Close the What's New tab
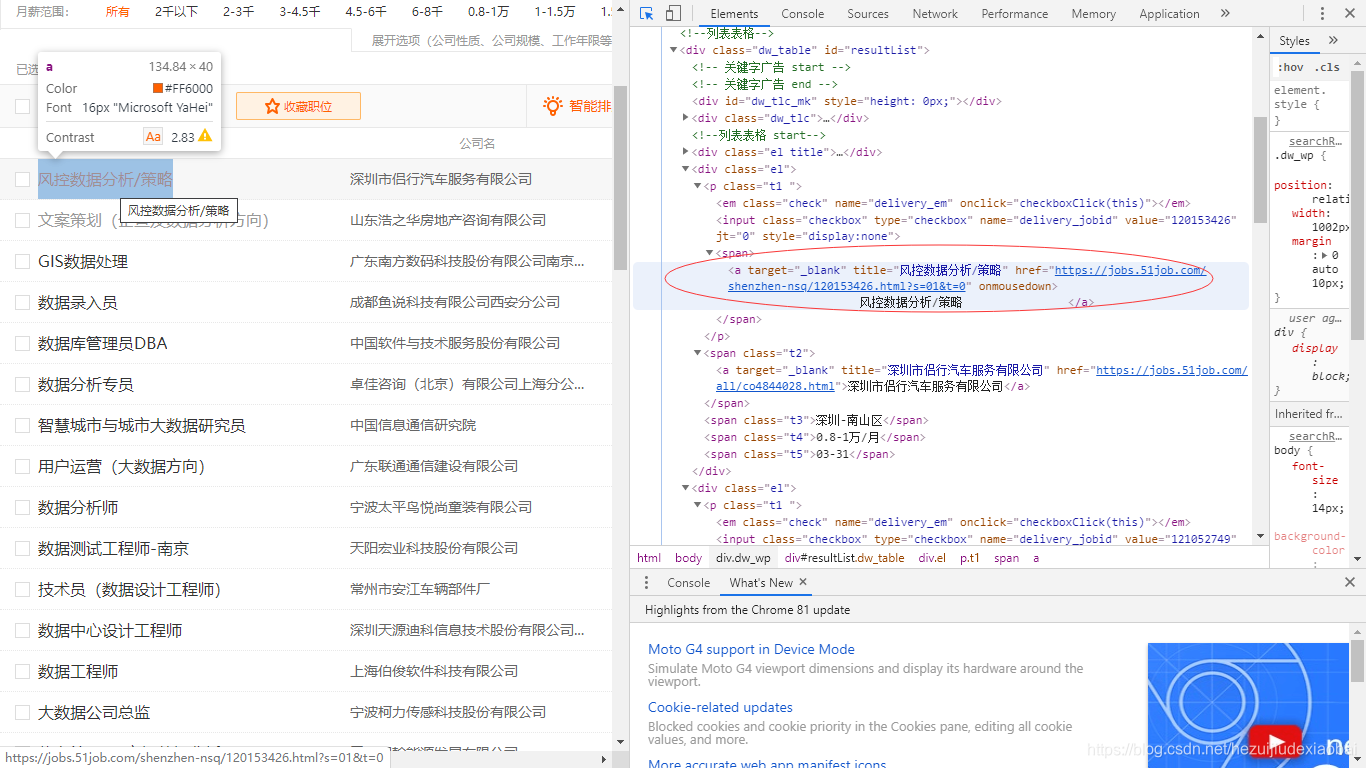This screenshot has height=768, width=1366. pos(803,582)
